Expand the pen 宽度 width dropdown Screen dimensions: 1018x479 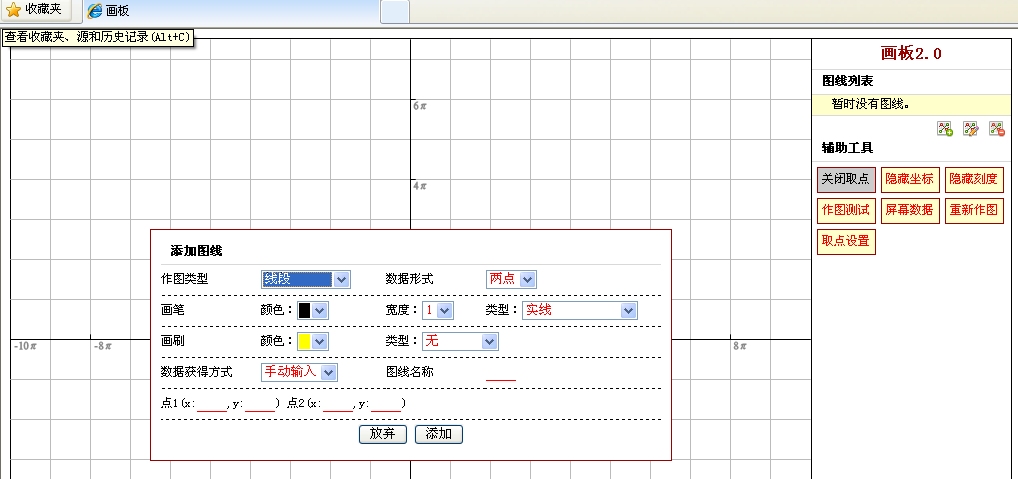point(437,310)
